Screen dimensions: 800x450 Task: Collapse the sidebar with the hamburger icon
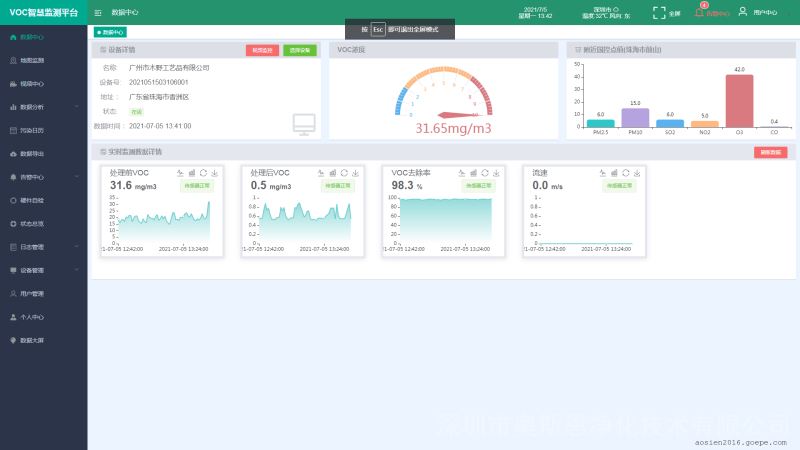pyautogui.click(x=97, y=13)
